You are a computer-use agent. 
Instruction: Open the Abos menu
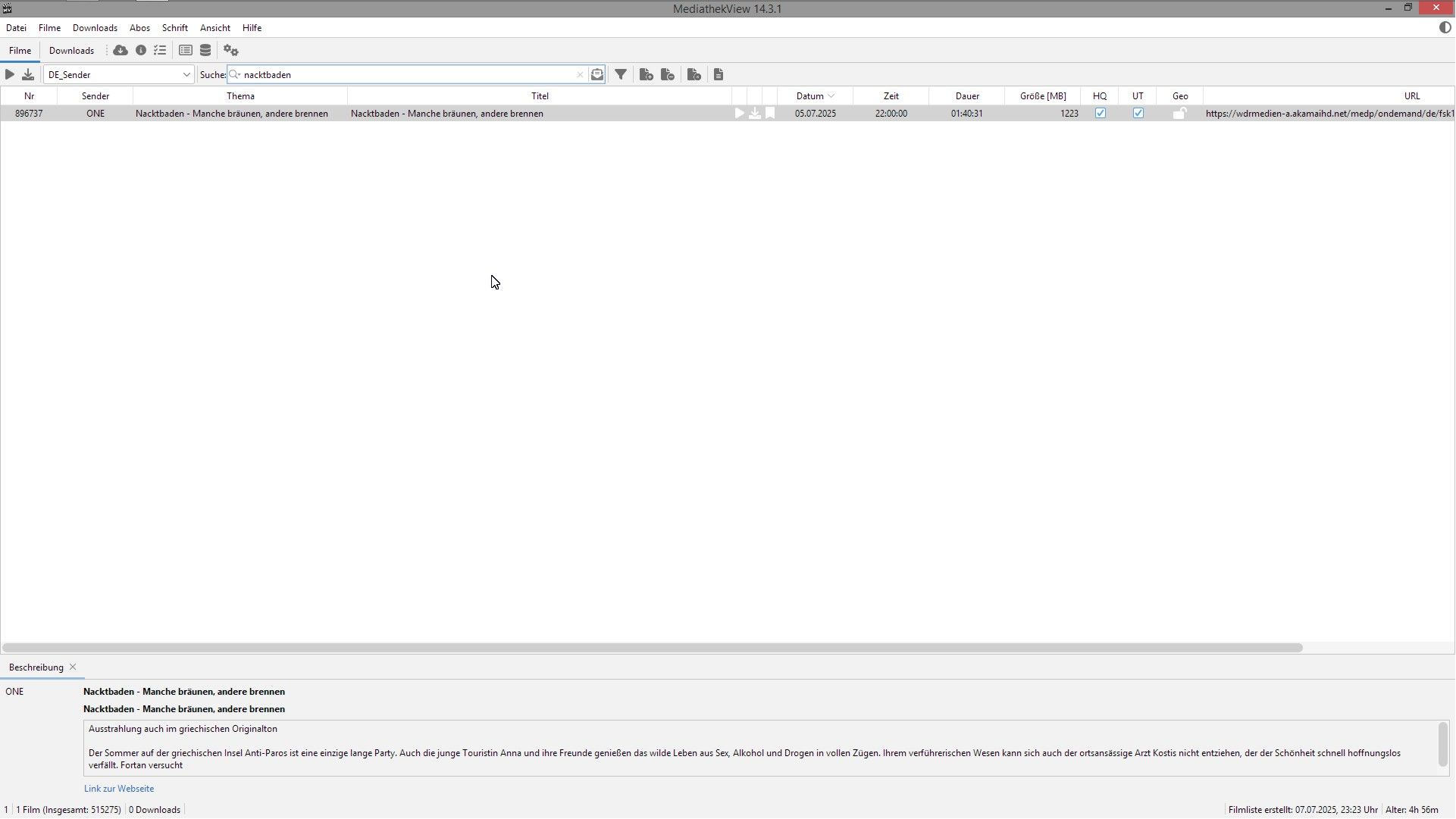tap(139, 28)
